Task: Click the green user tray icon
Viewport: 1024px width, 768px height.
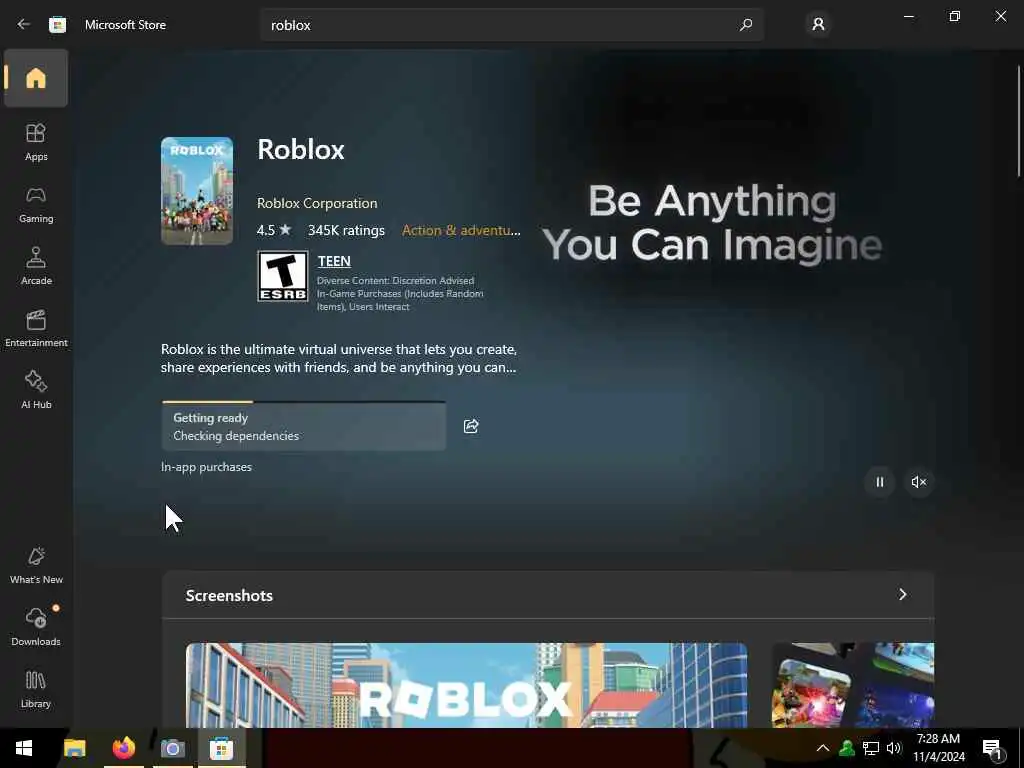Action: 847,748
